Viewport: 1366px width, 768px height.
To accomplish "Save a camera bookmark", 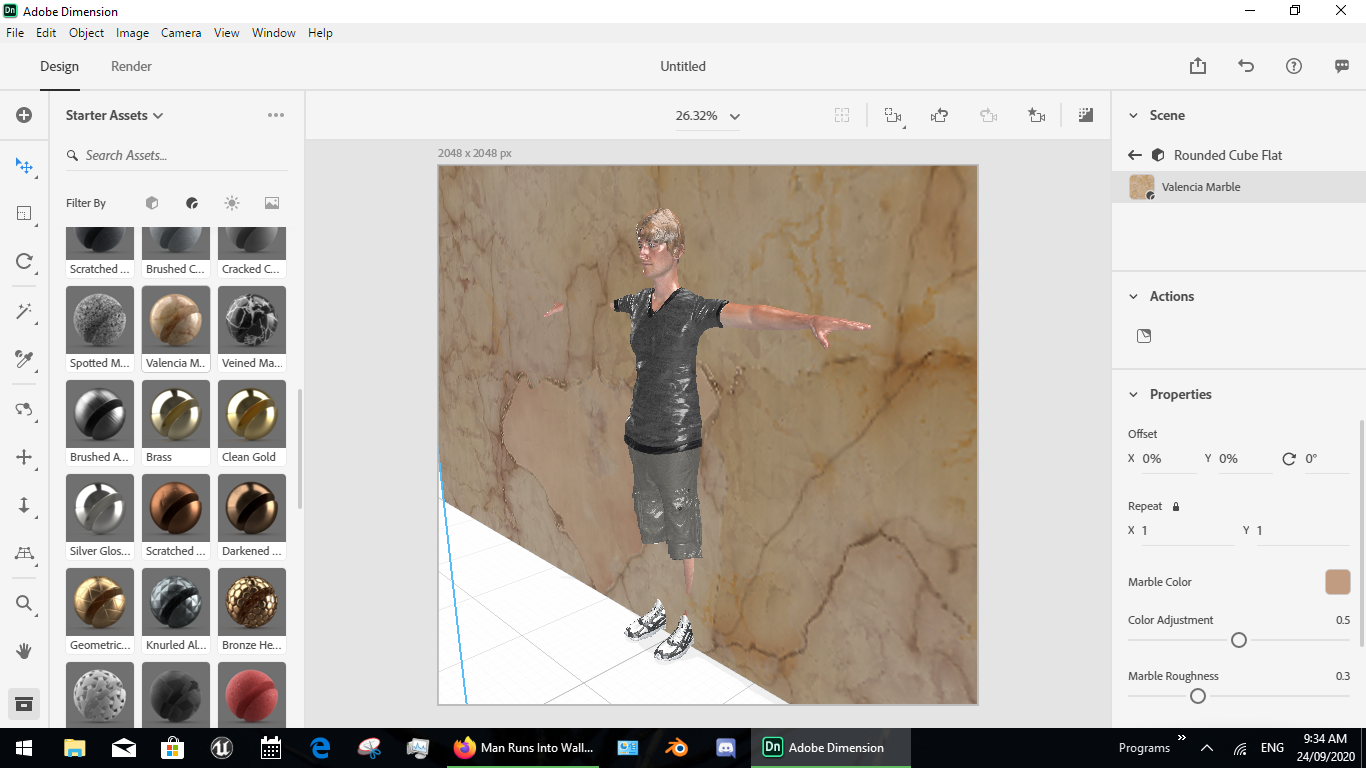I will click(1036, 115).
